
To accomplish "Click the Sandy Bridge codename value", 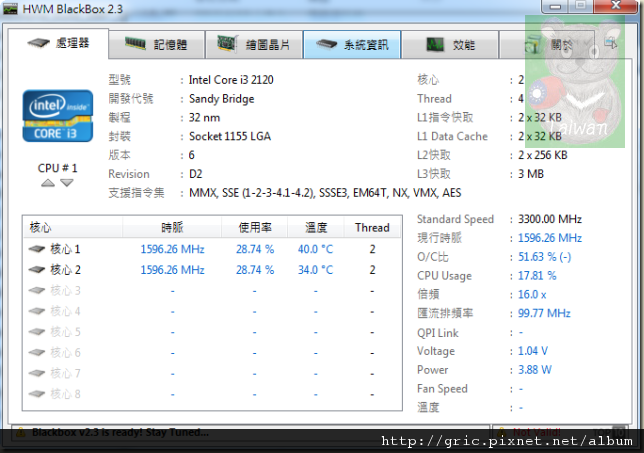I will click(221, 99).
